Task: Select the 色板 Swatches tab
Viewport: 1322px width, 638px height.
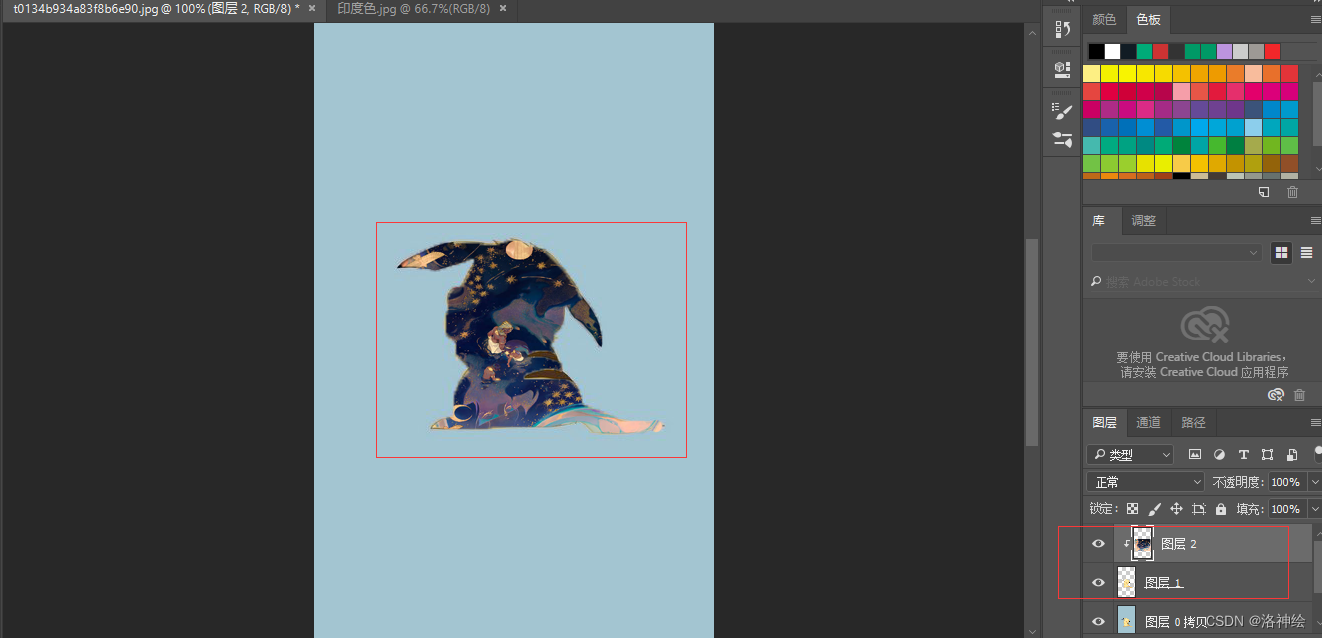Action: [x=1148, y=19]
